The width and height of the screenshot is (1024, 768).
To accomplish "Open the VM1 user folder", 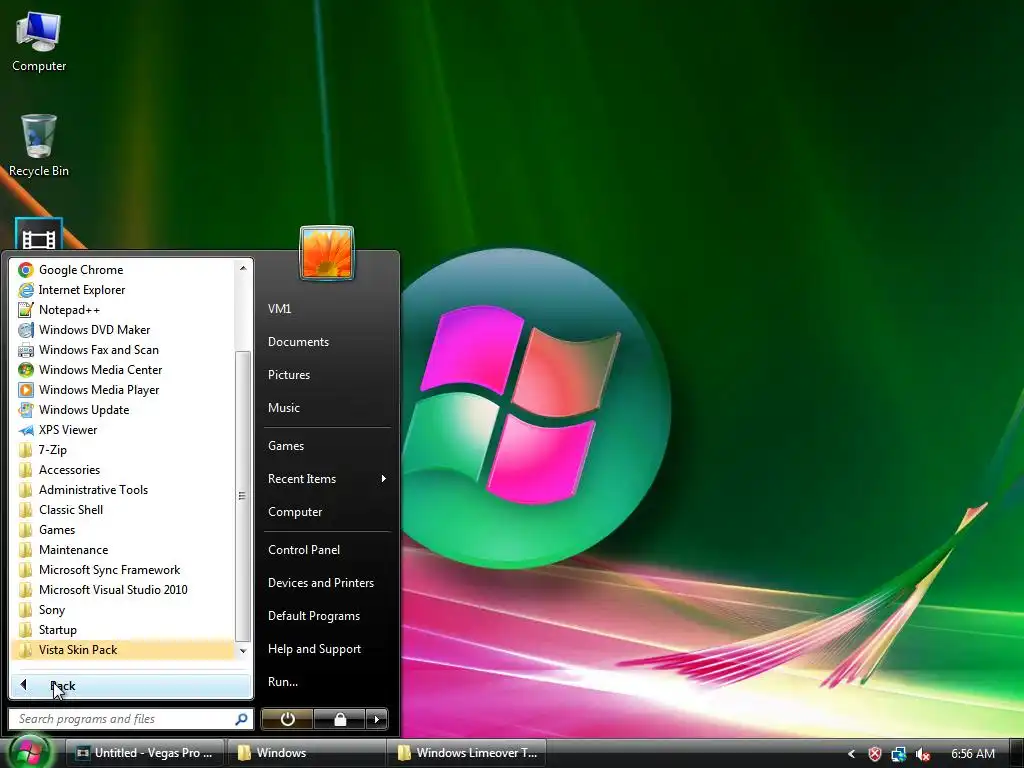I will 327,309.
